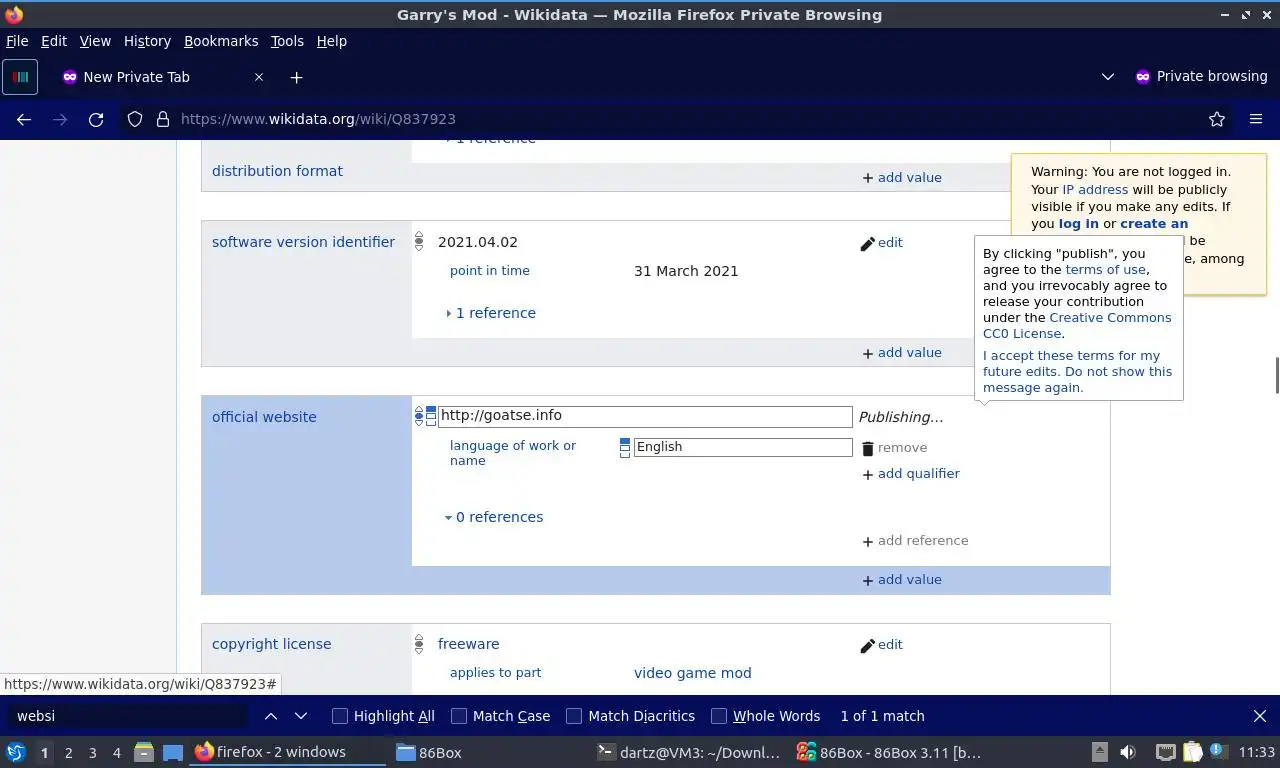Jump to previous find match arrow
The image size is (1280, 768).
click(x=271, y=716)
